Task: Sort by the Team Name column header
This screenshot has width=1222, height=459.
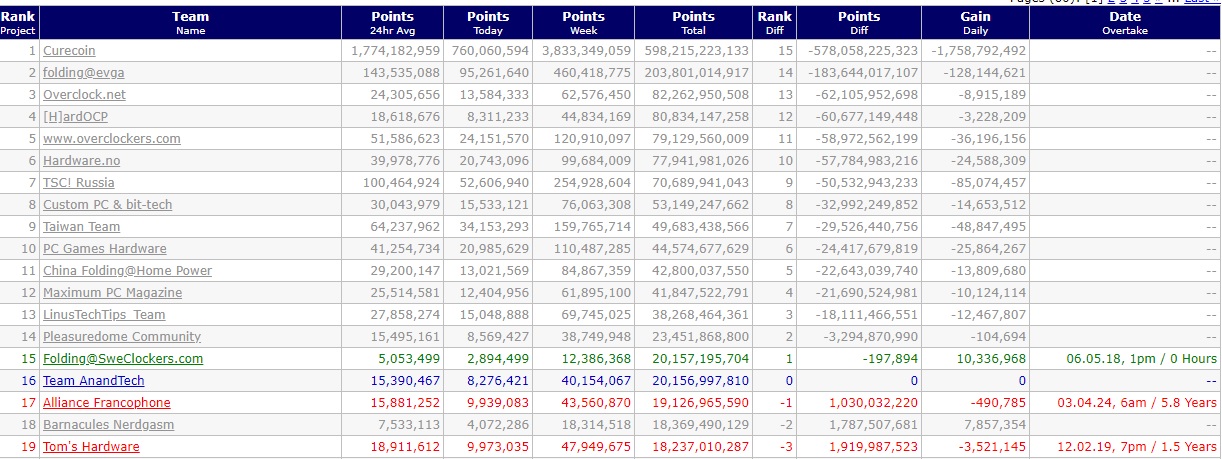Action: [190, 23]
